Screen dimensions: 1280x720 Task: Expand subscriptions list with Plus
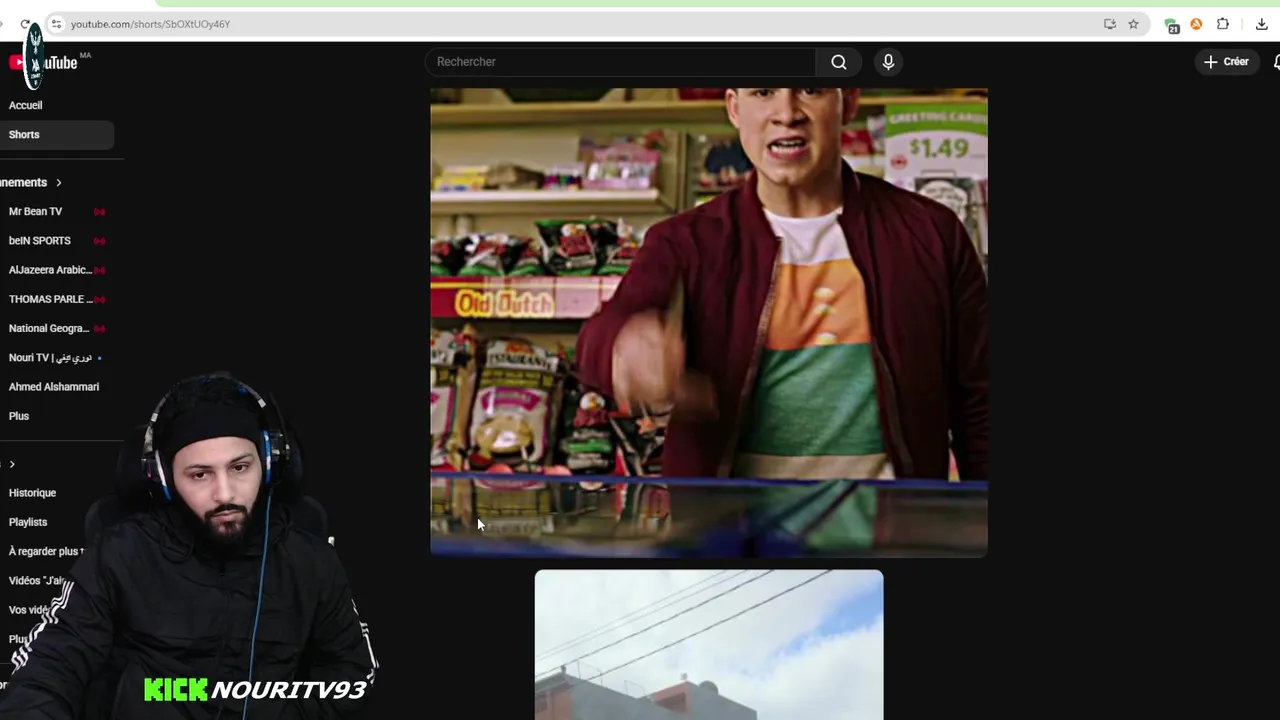pyautogui.click(x=19, y=416)
